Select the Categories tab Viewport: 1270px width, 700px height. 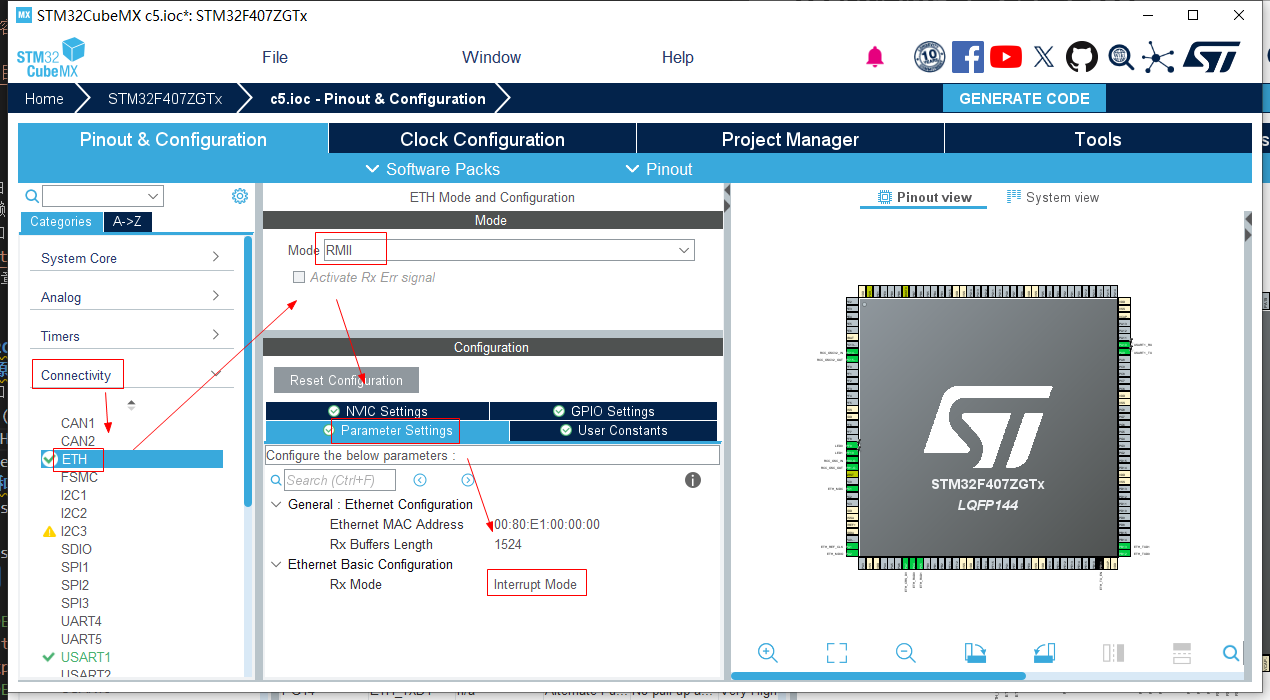tap(60, 222)
